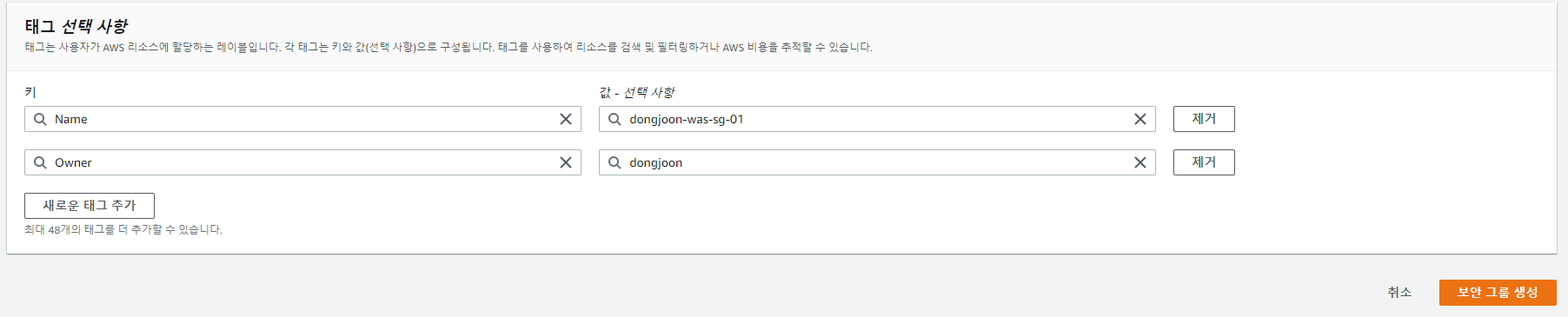Focus the Name key input

pos(302,119)
